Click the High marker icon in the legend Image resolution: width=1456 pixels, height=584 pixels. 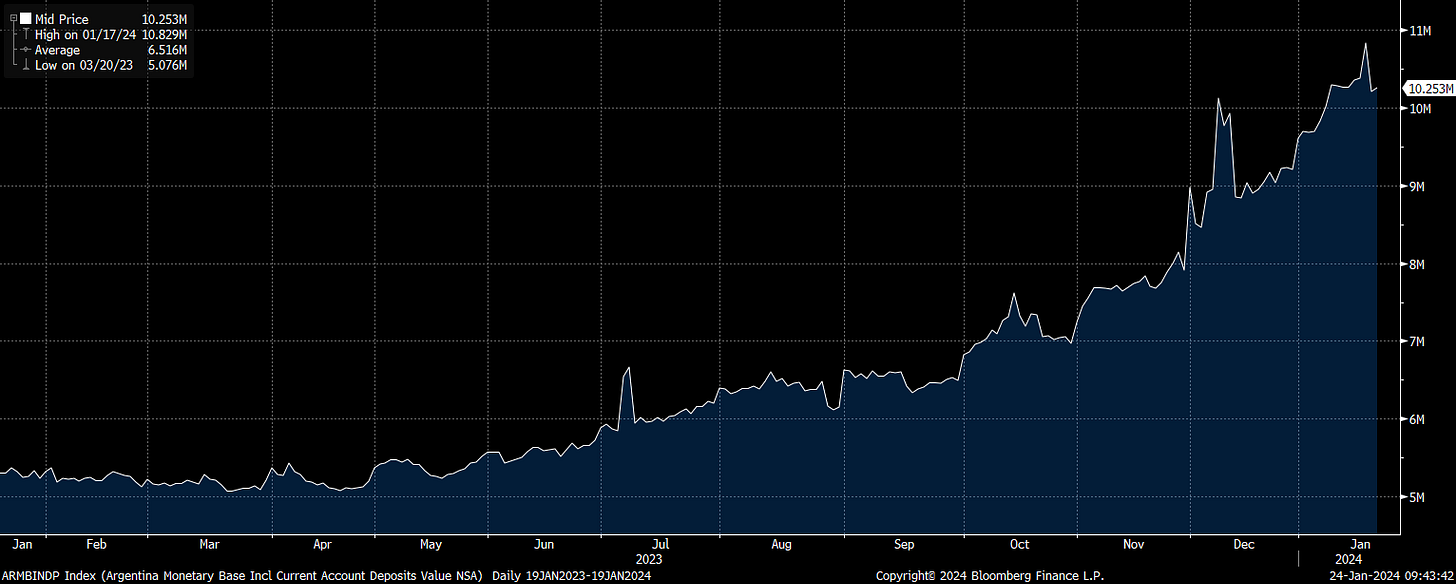(25, 35)
